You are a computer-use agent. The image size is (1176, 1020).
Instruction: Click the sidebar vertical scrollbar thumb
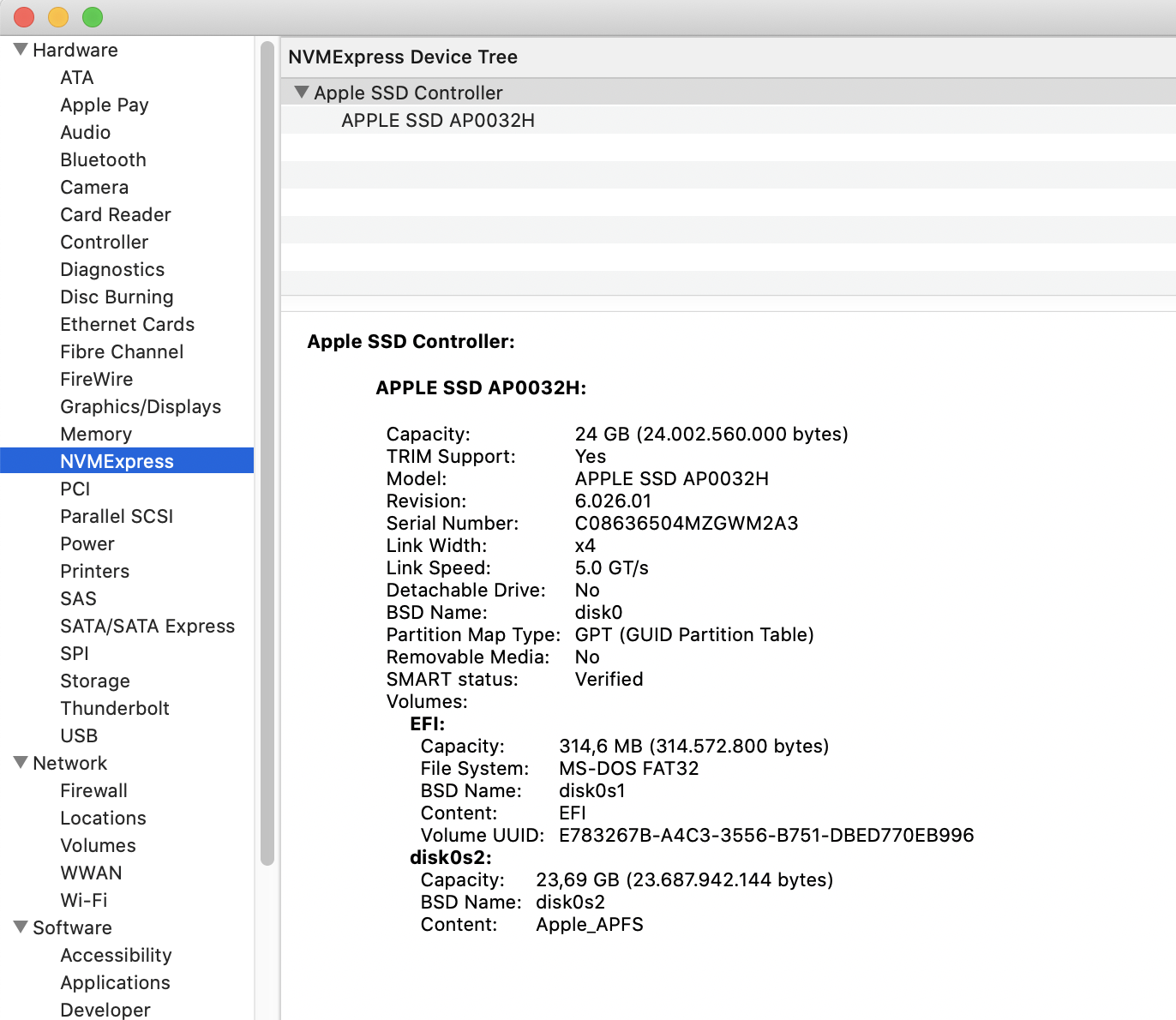[267, 453]
